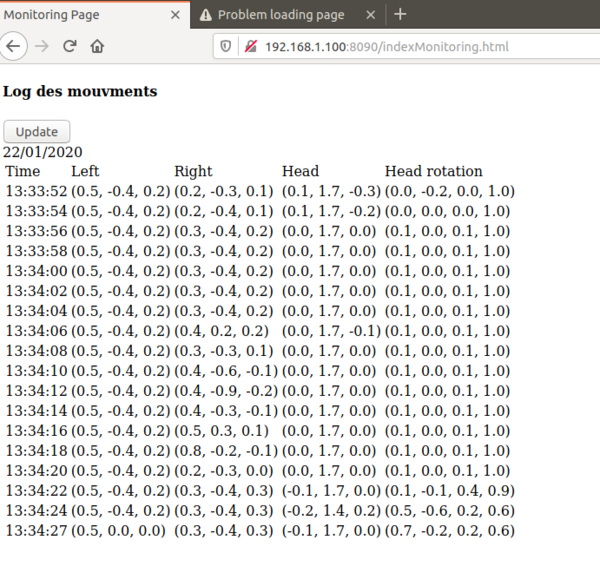This screenshot has height=586, width=600.
Task: Reload the current page
Action: click(x=70, y=46)
